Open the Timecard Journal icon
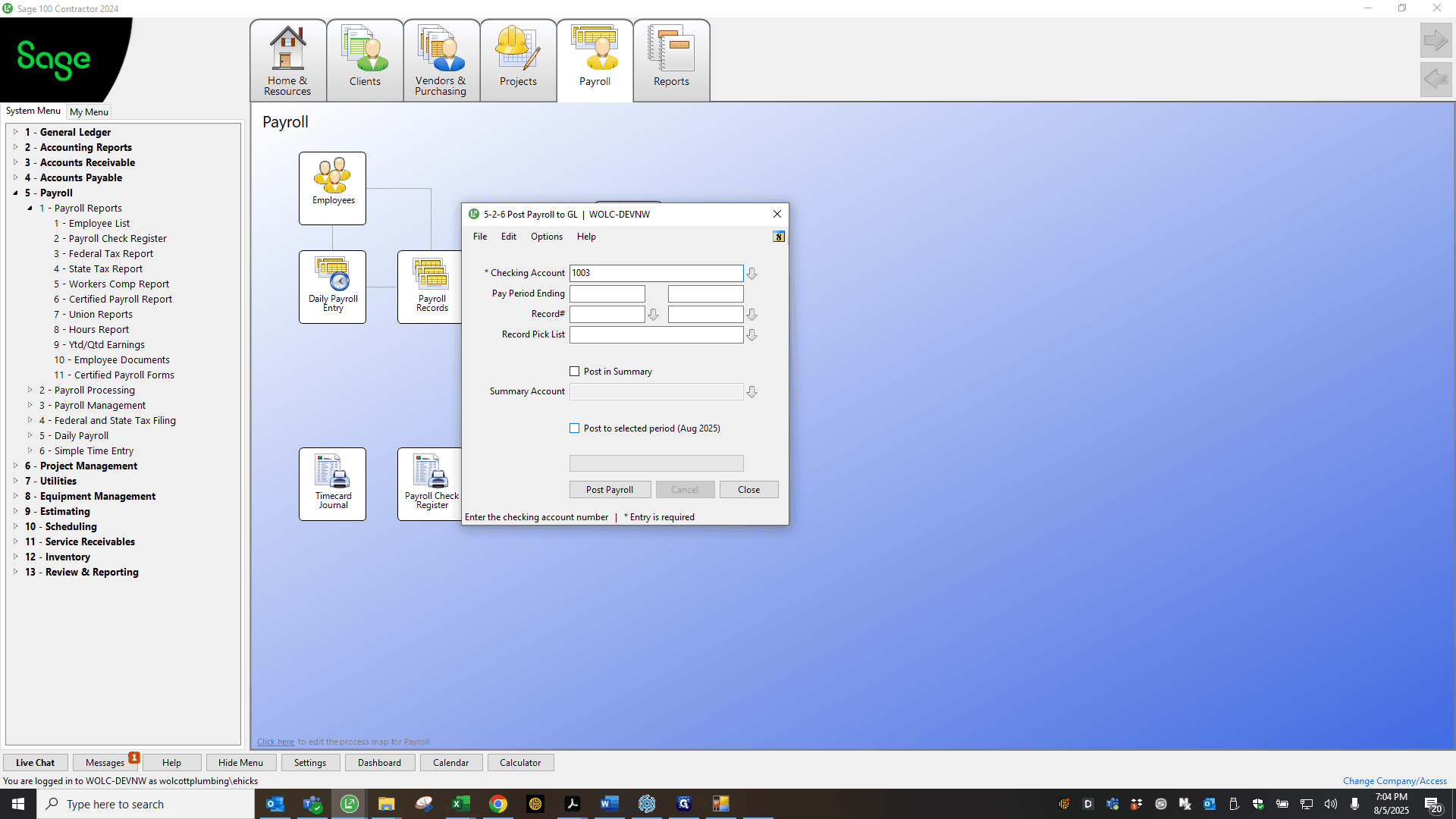1456x819 pixels. [332, 484]
